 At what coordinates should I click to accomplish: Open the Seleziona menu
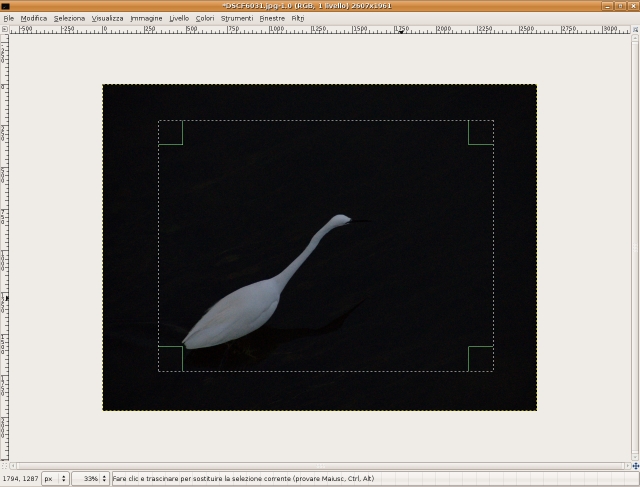(x=69, y=18)
